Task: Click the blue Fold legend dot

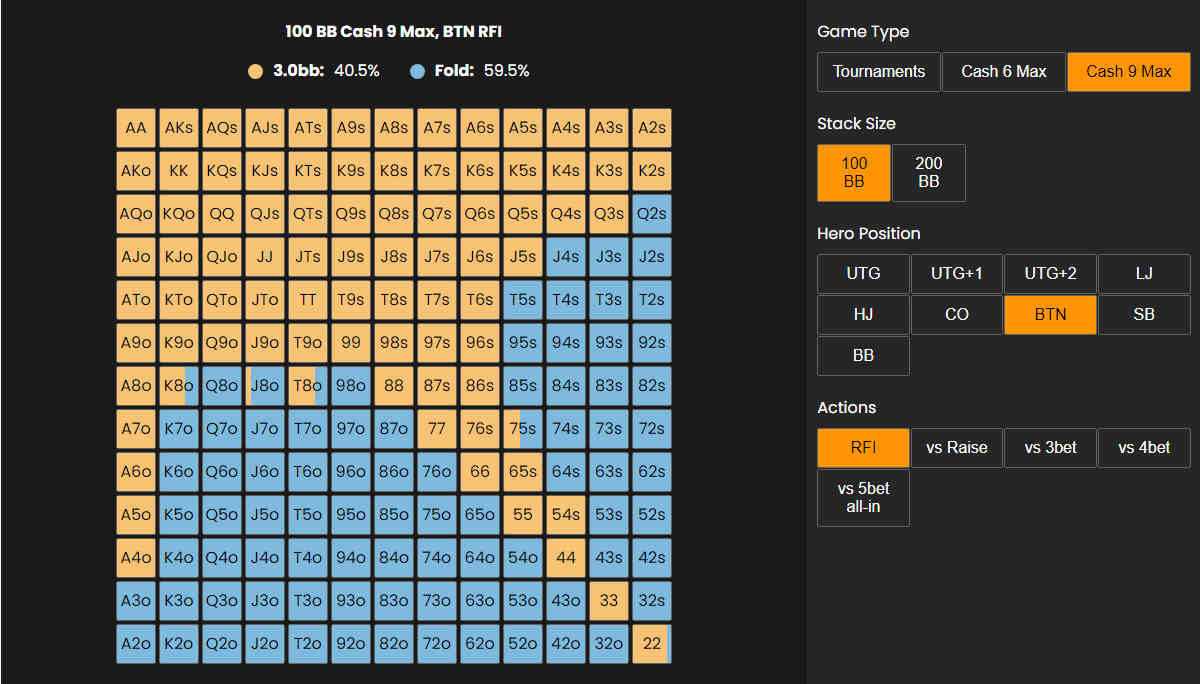Action: click(x=417, y=71)
